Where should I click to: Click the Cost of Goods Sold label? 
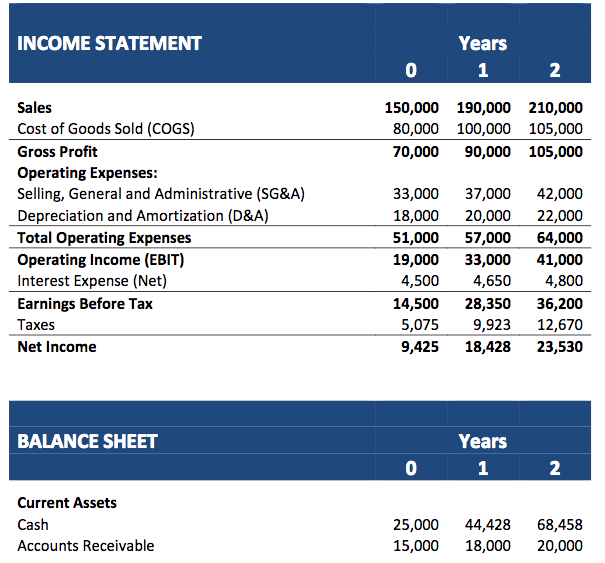106,129
